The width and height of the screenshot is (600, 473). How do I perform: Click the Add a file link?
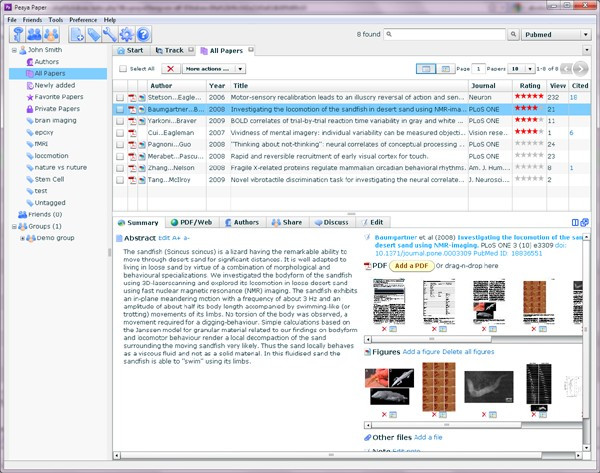(x=428, y=437)
